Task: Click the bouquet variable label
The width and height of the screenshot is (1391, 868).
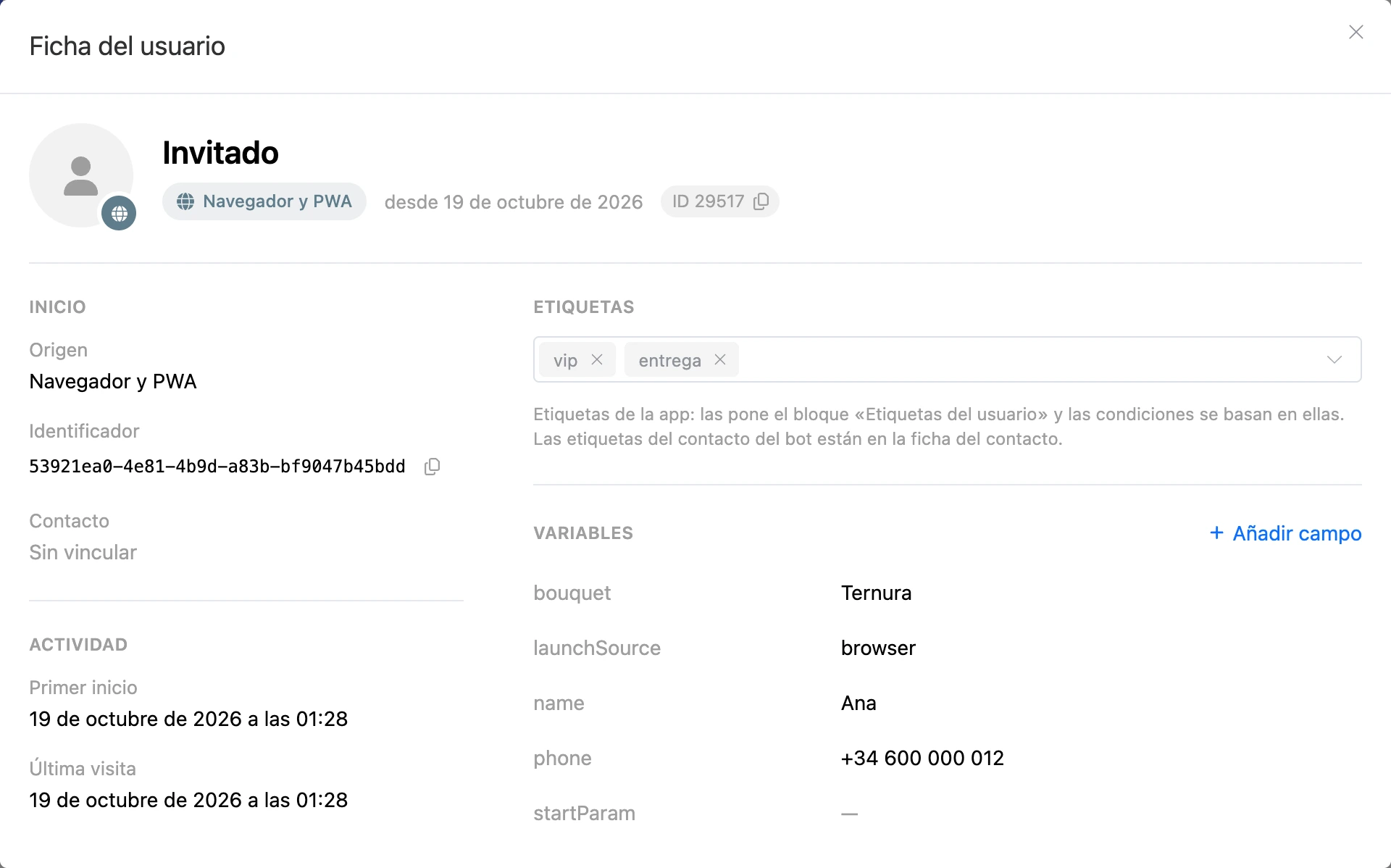Action: pos(572,593)
